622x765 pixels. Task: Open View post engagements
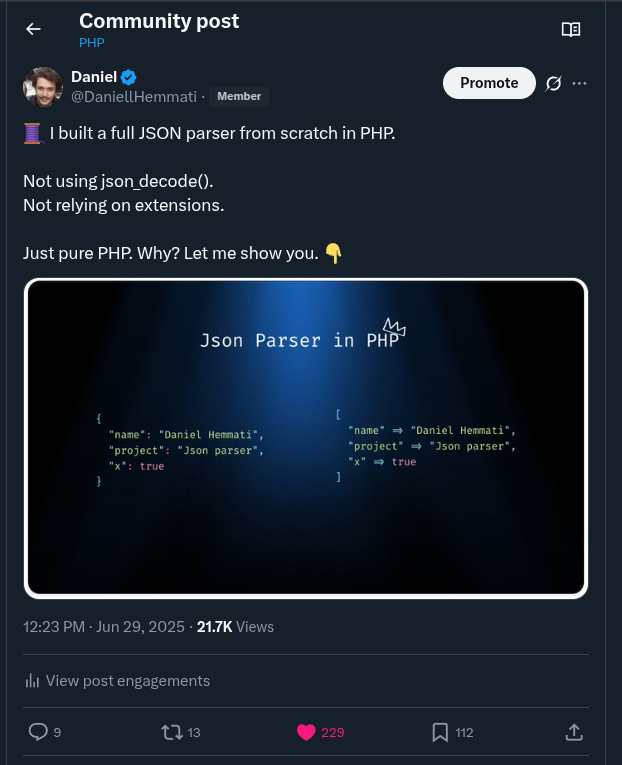coord(128,681)
